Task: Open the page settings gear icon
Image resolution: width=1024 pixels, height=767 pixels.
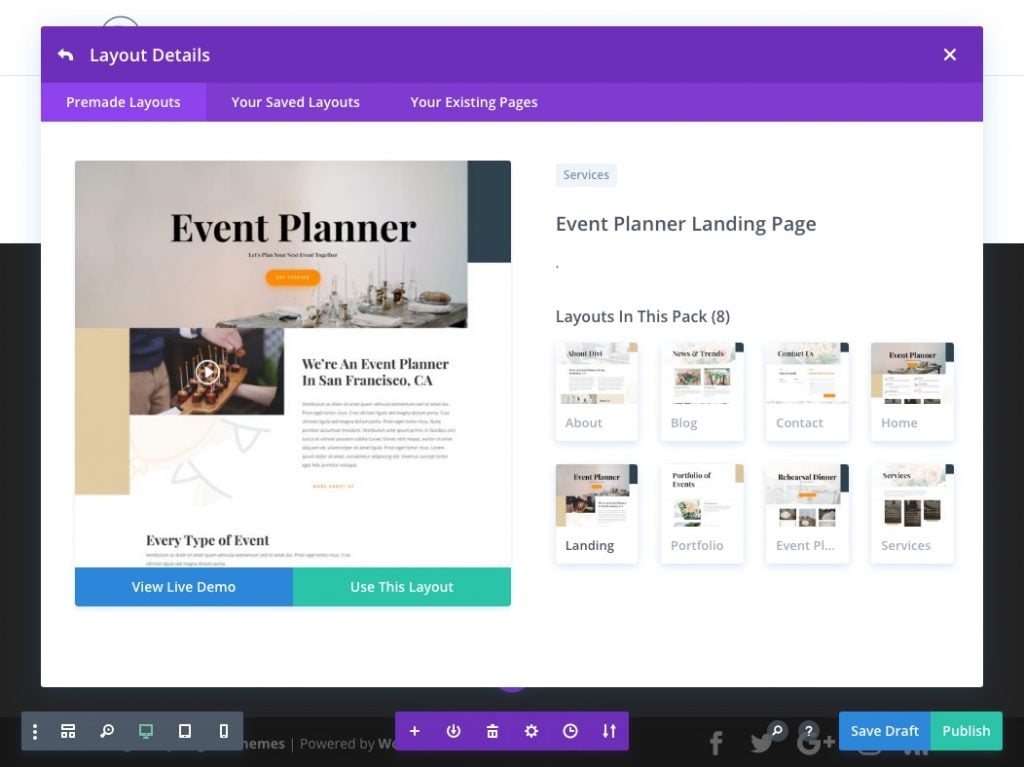Action: point(531,731)
